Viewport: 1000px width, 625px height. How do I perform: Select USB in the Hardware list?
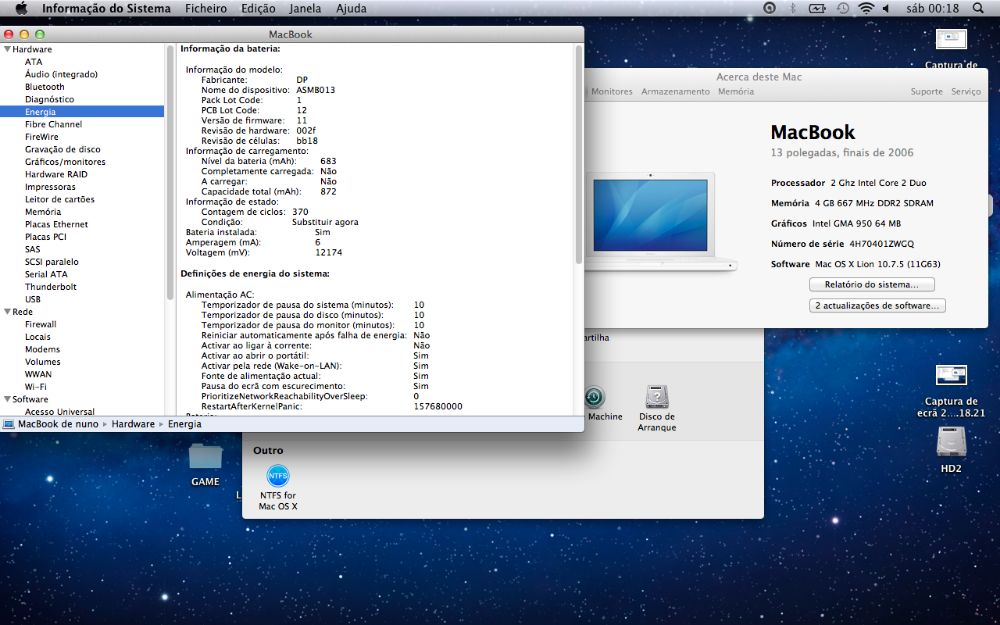33,299
